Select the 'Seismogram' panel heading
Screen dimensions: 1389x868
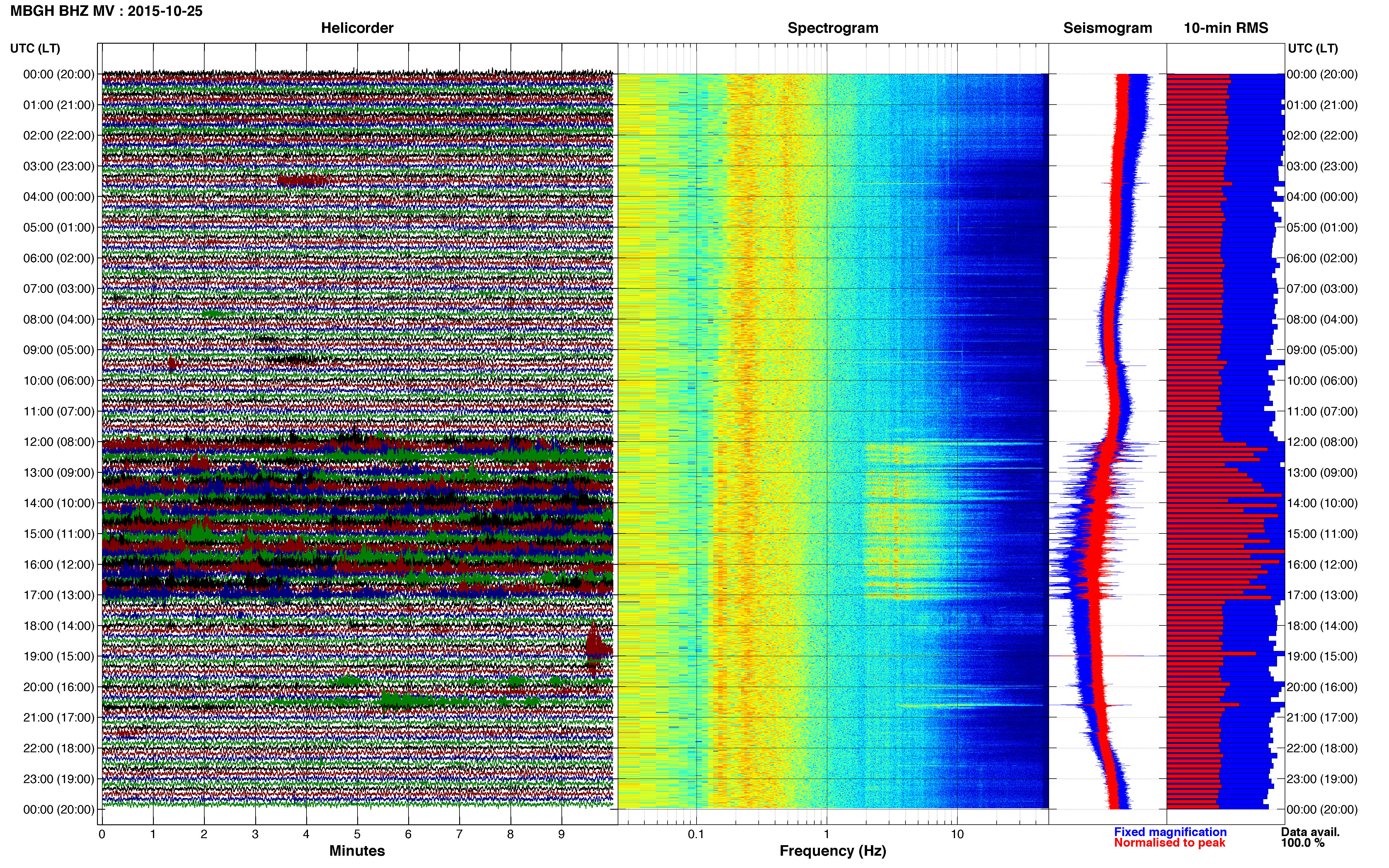(x=1108, y=28)
